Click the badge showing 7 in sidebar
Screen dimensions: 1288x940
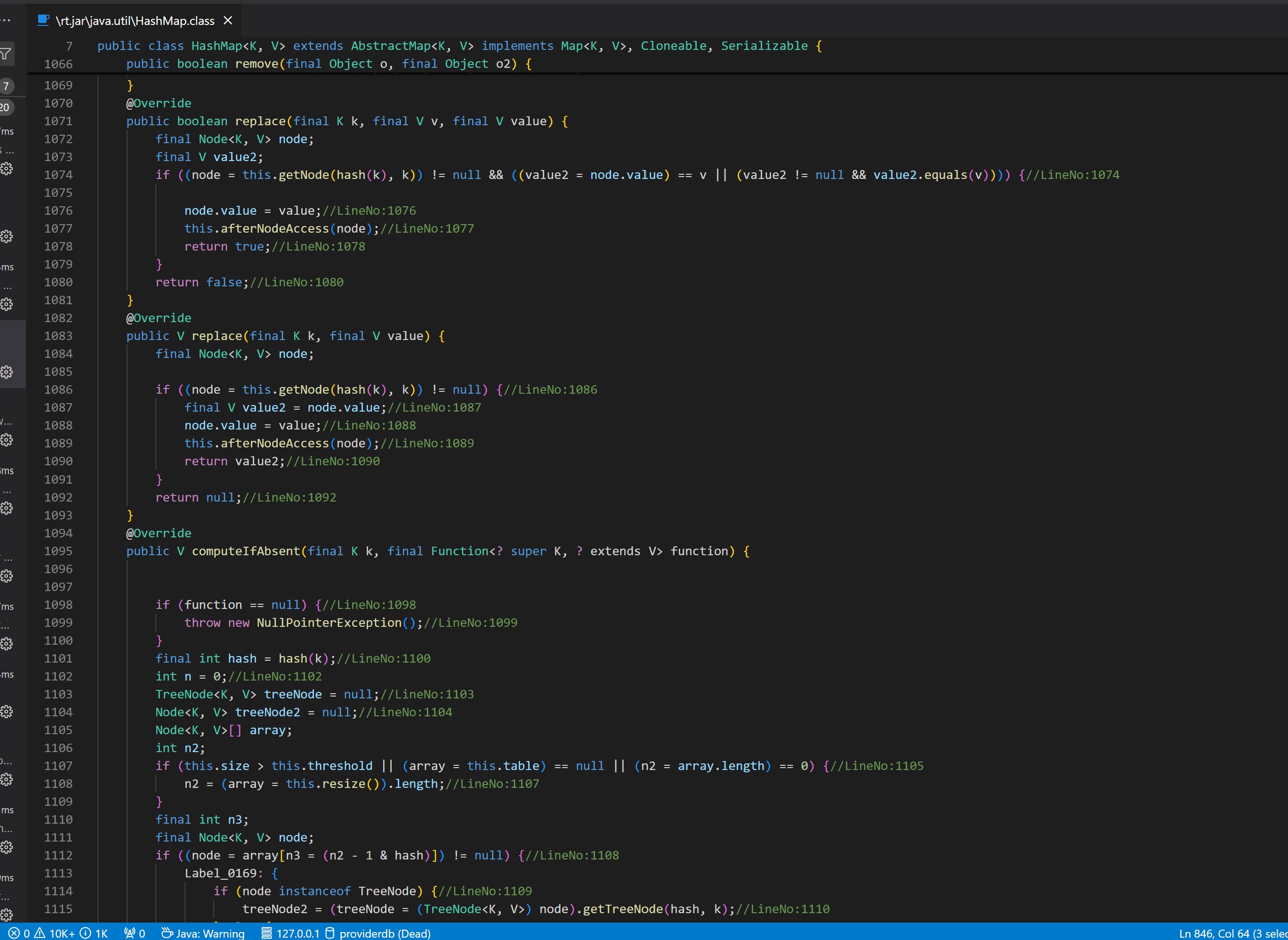coord(6,86)
